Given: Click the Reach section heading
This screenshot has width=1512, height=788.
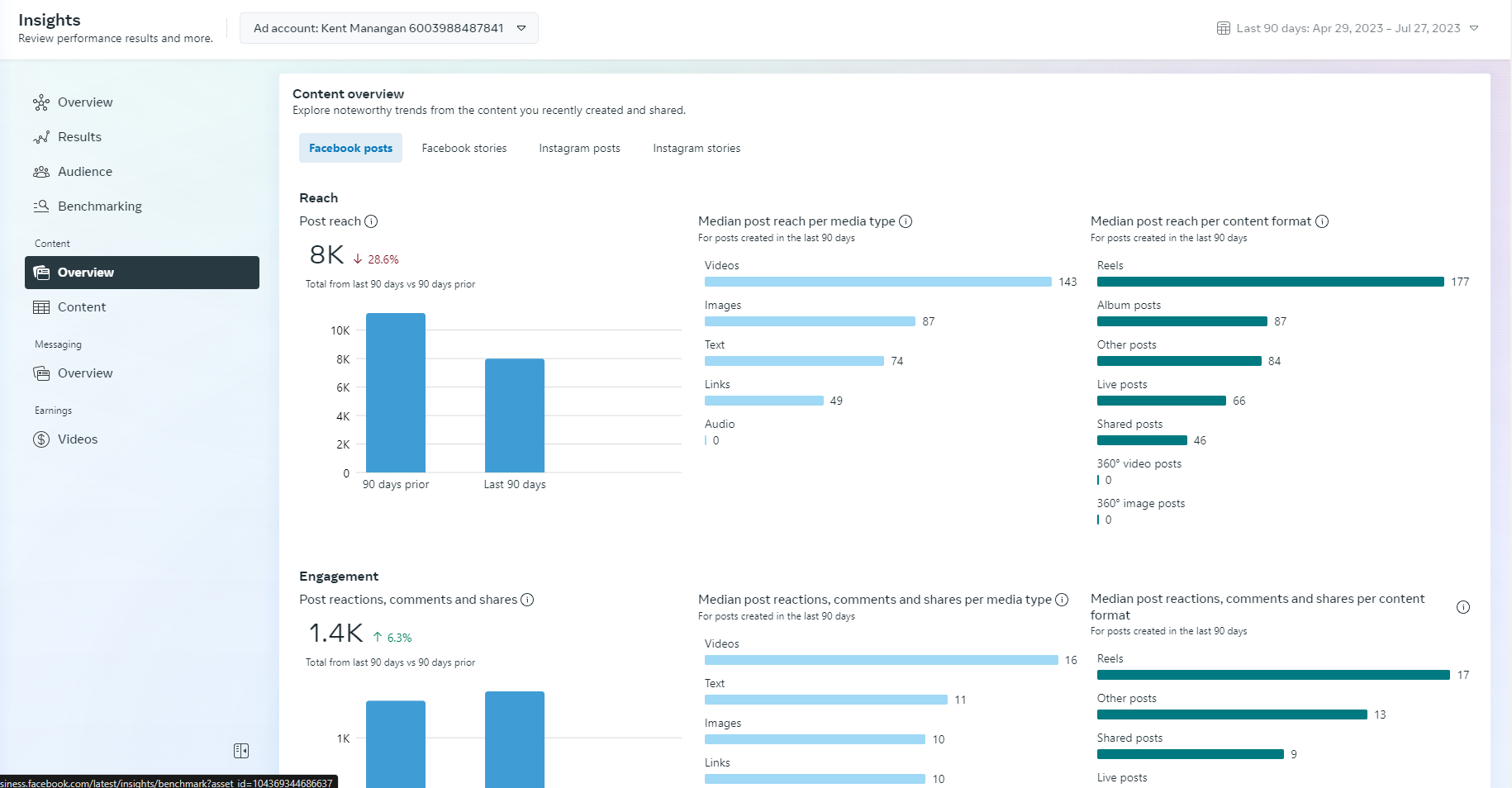Looking at the screenshot, I should click(318, 198).
